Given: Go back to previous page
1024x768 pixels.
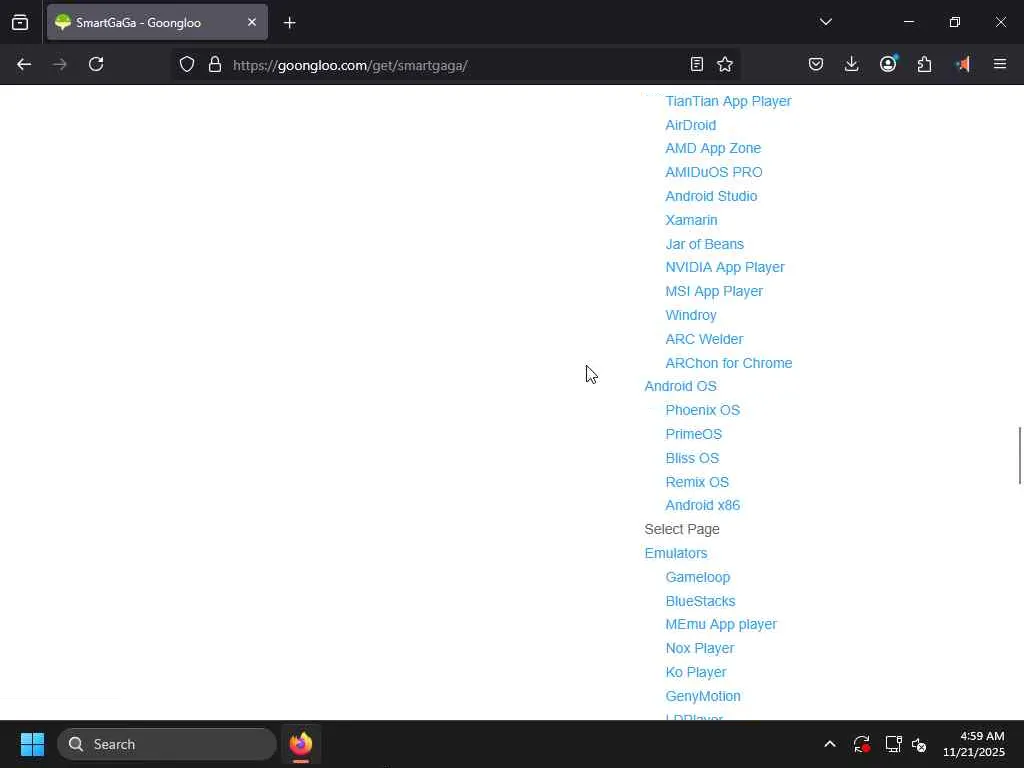Looking at the screenshot, I should (x=24, y=64).
